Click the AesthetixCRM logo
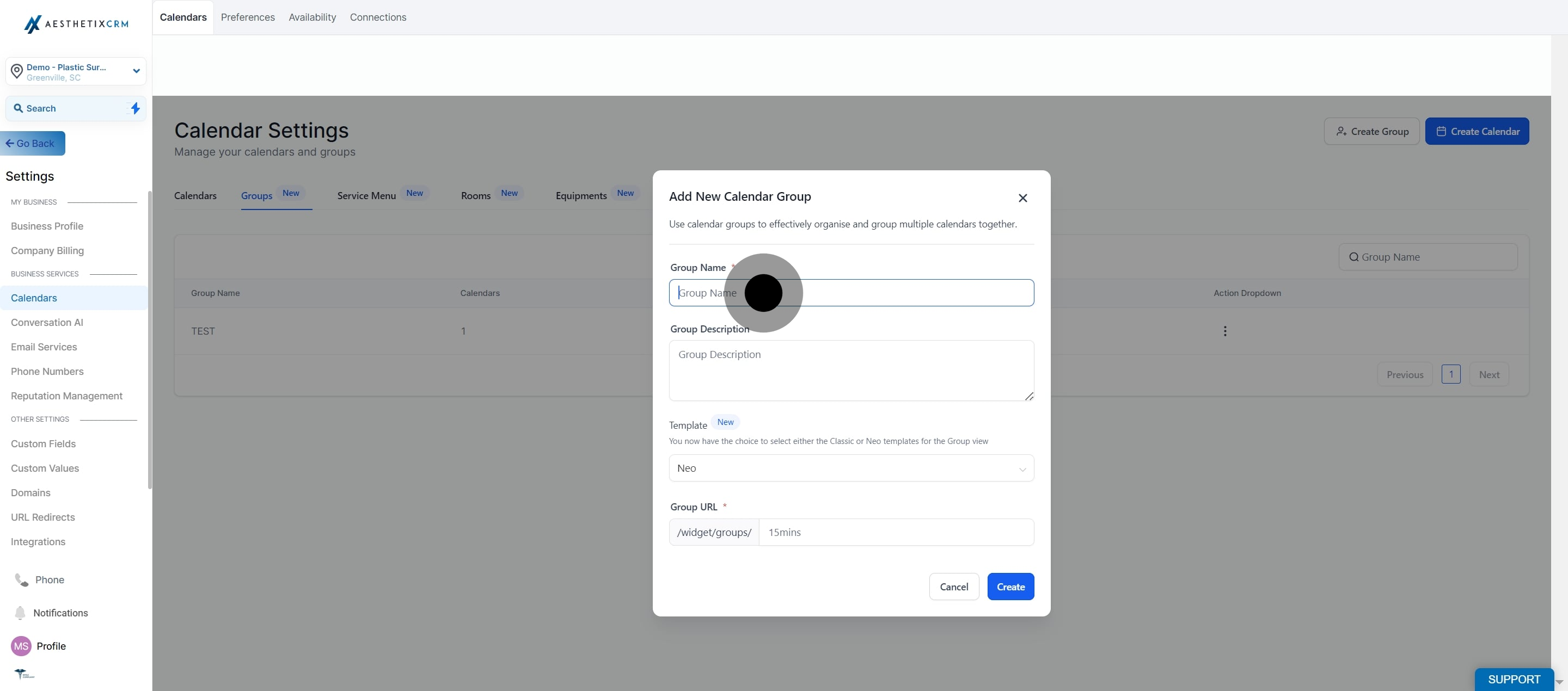 (x=76, y=24)
